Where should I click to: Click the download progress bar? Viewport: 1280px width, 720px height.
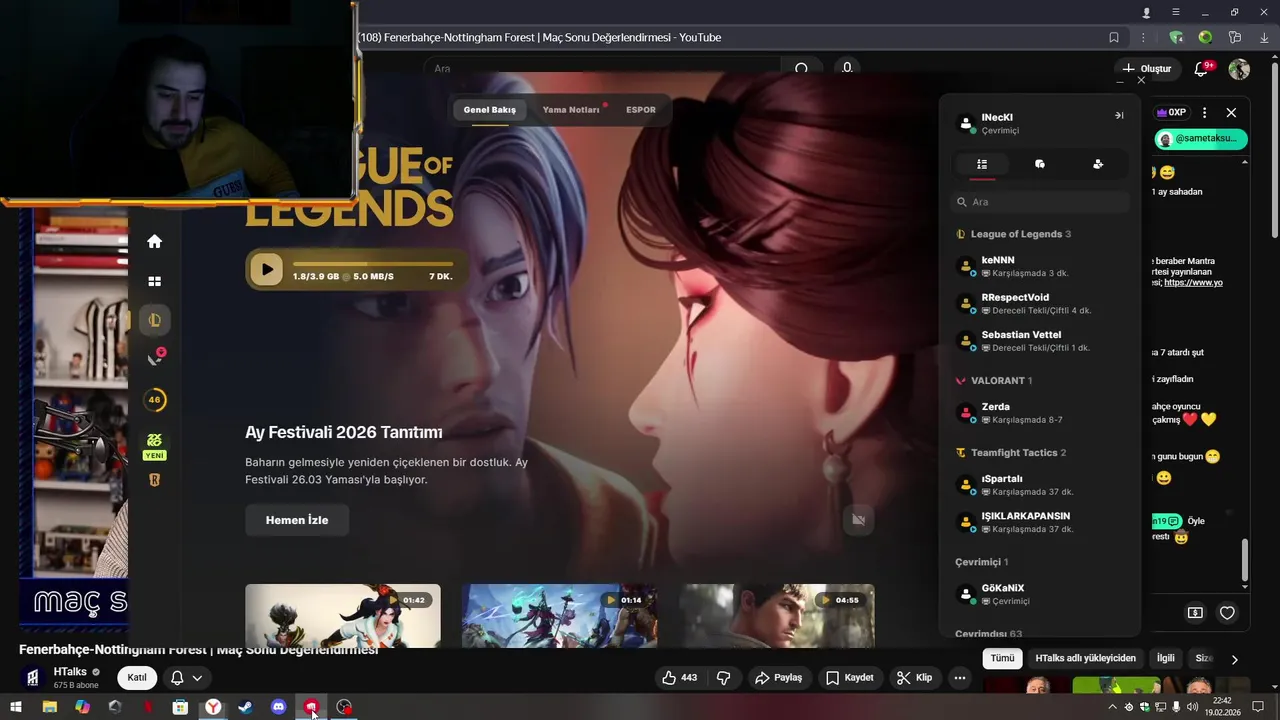pyautogui.click(x=372, y=264)
